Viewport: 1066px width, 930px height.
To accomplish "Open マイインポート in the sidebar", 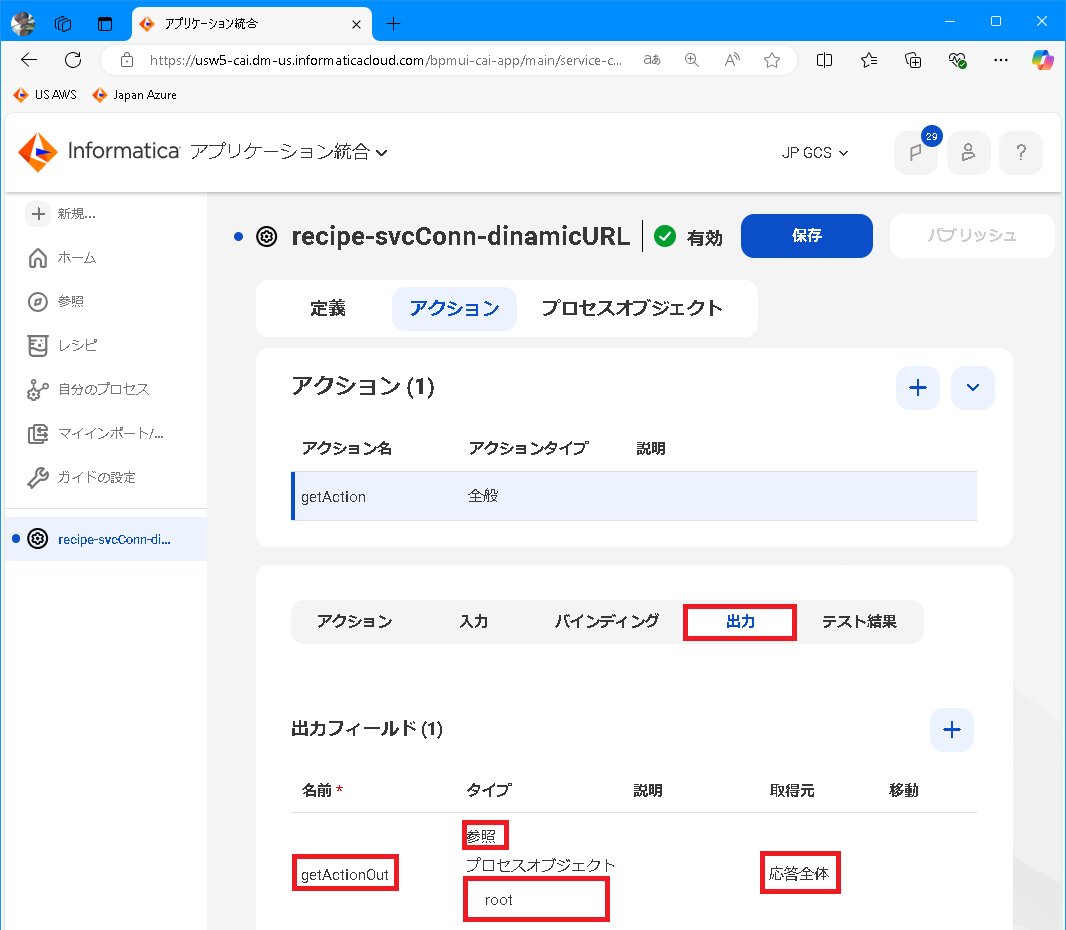I will coord(96,434).
